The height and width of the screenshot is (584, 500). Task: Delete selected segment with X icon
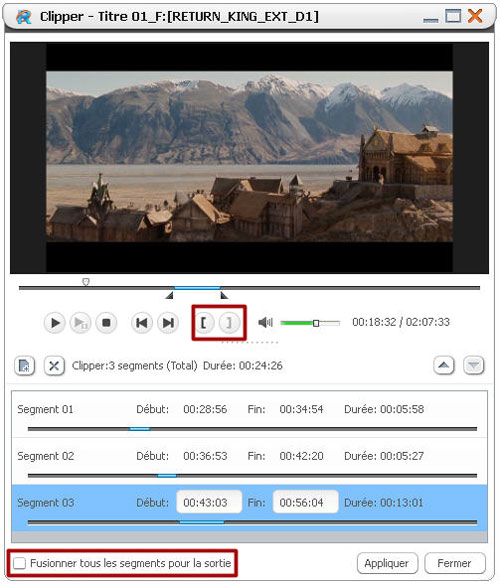54,366
